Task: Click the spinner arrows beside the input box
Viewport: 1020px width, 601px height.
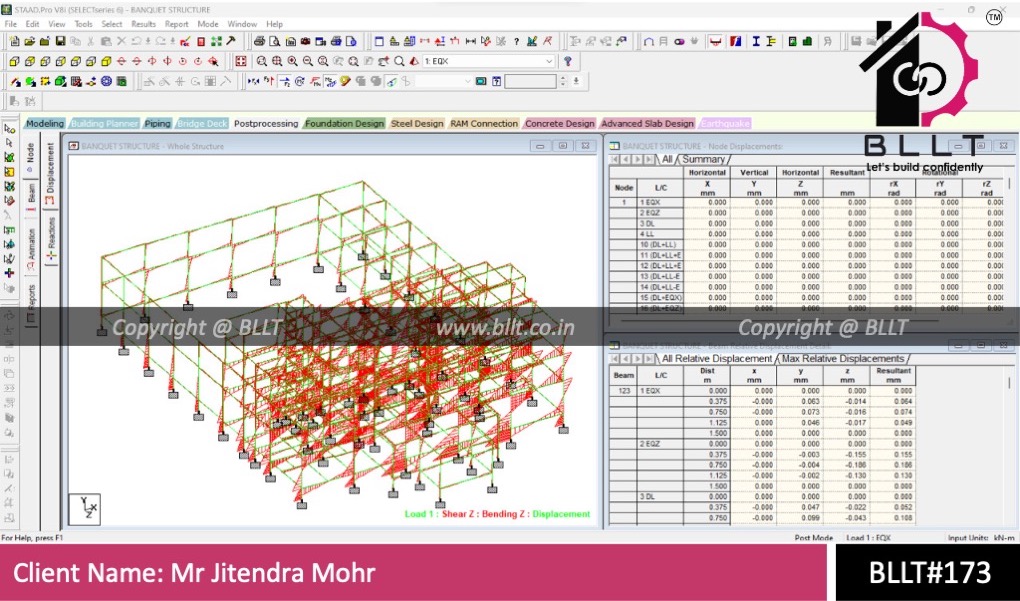Action: click(x=563, y=81)
